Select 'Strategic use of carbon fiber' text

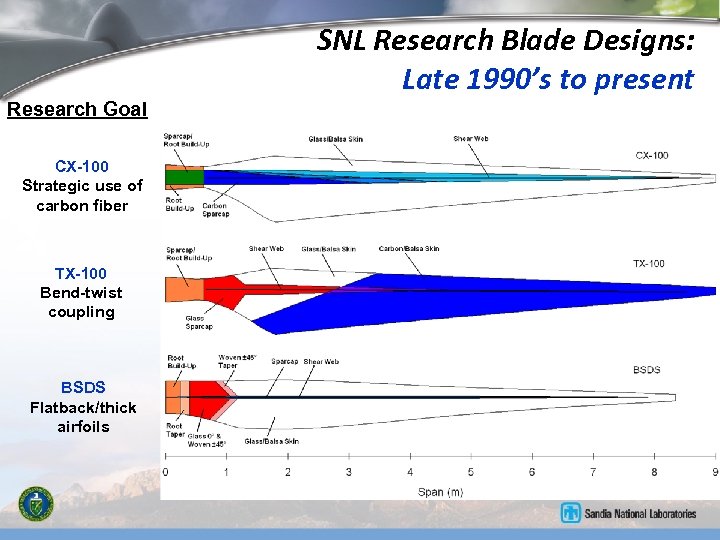(82, 196)
